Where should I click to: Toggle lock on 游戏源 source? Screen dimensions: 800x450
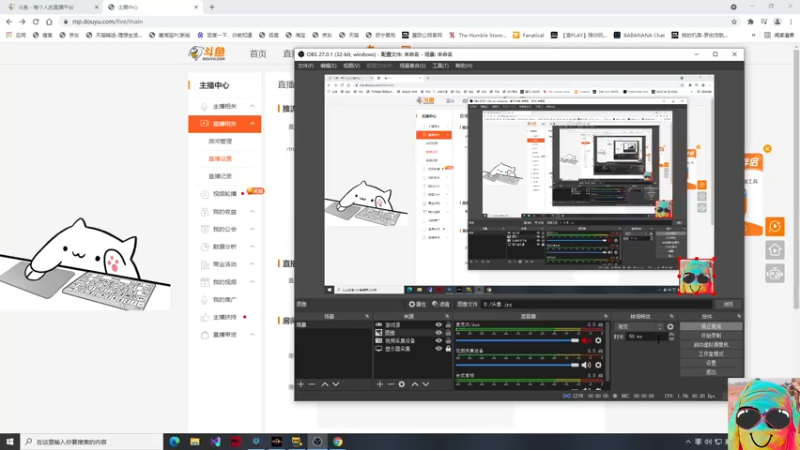click(x=448, y=324)
